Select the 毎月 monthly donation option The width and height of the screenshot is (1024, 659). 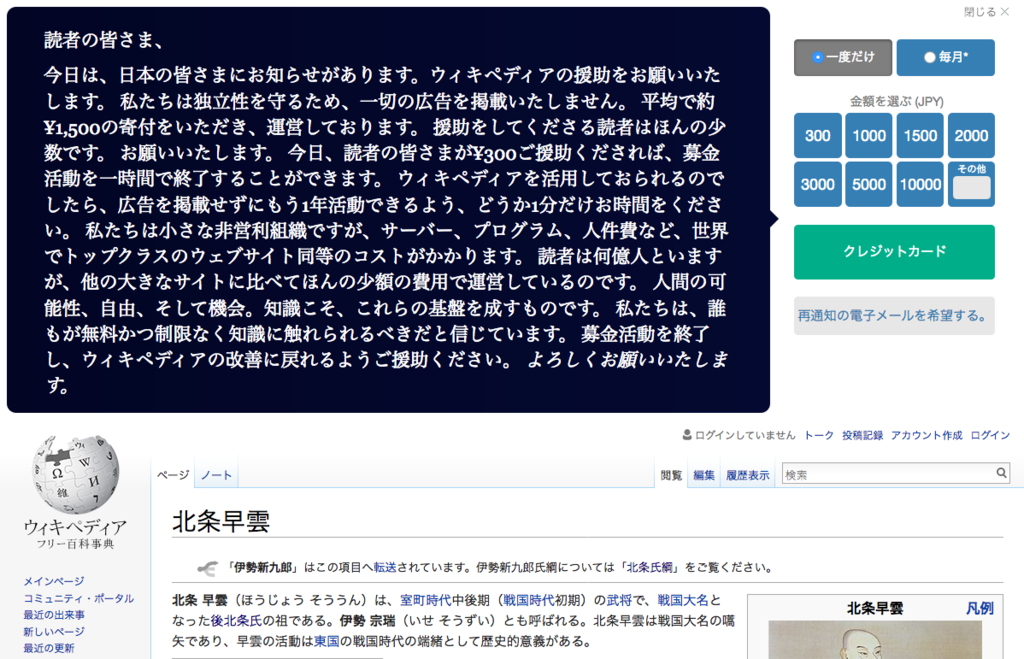[x=945, y=57]
